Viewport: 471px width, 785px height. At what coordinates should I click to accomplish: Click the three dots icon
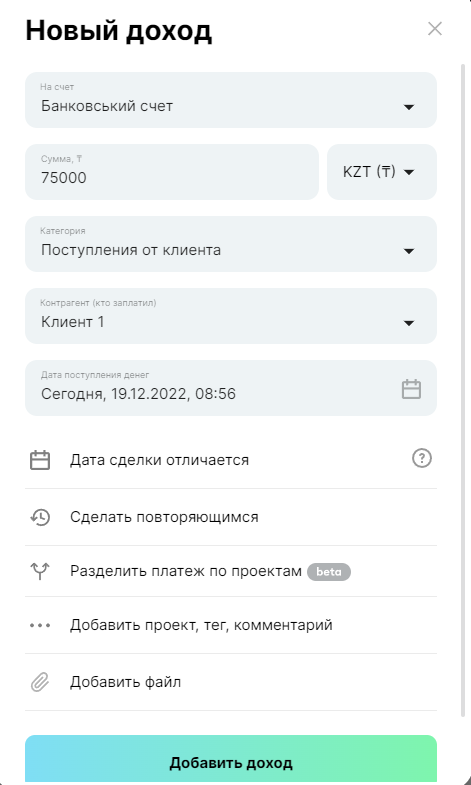[40, 625]
